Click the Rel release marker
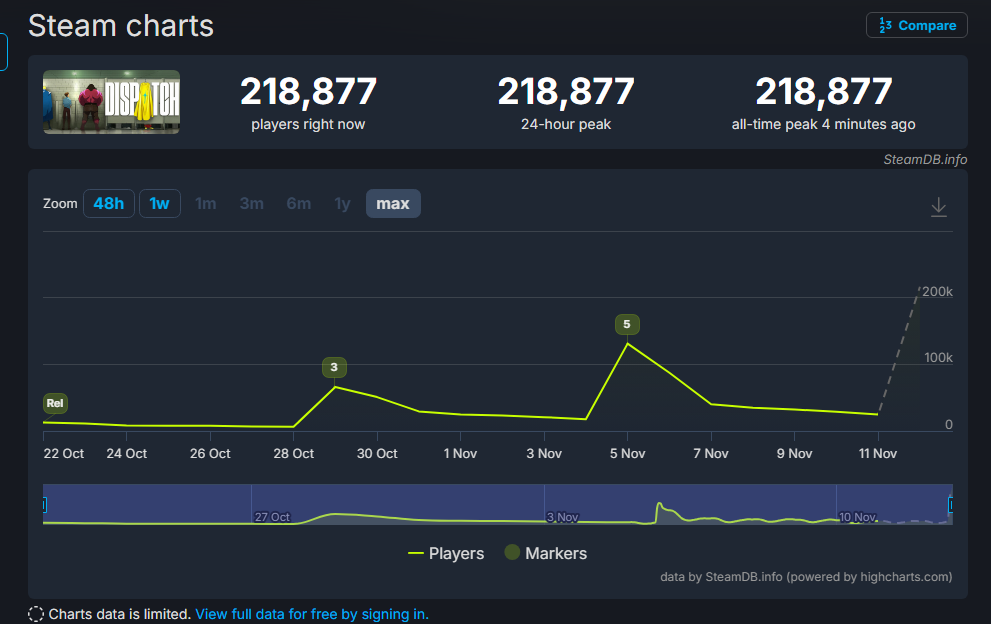This screenshot has height=624, width=991. 55,403
